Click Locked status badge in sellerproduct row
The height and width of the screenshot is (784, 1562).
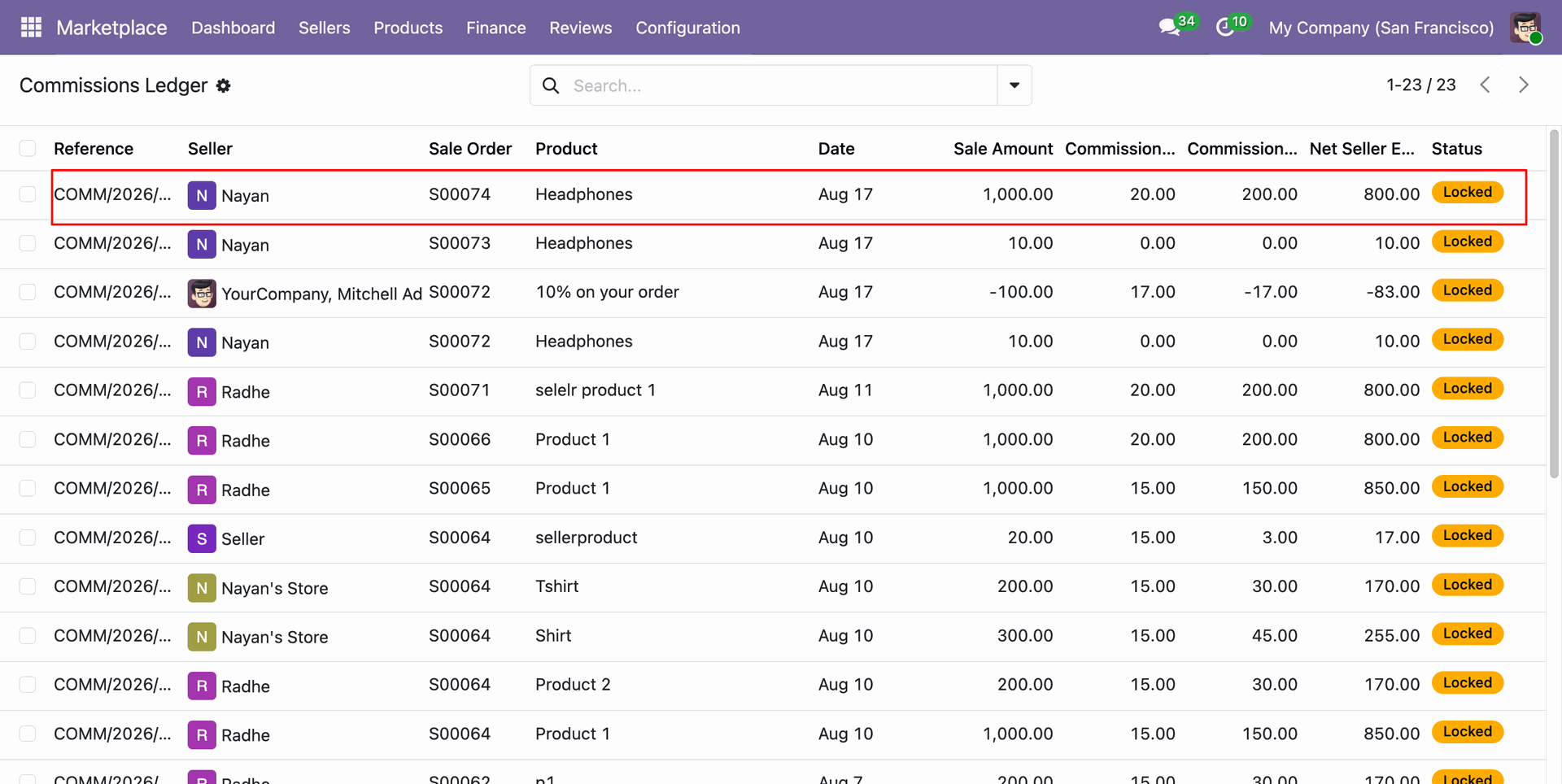pyautogui.click(x=1467, y=536)
